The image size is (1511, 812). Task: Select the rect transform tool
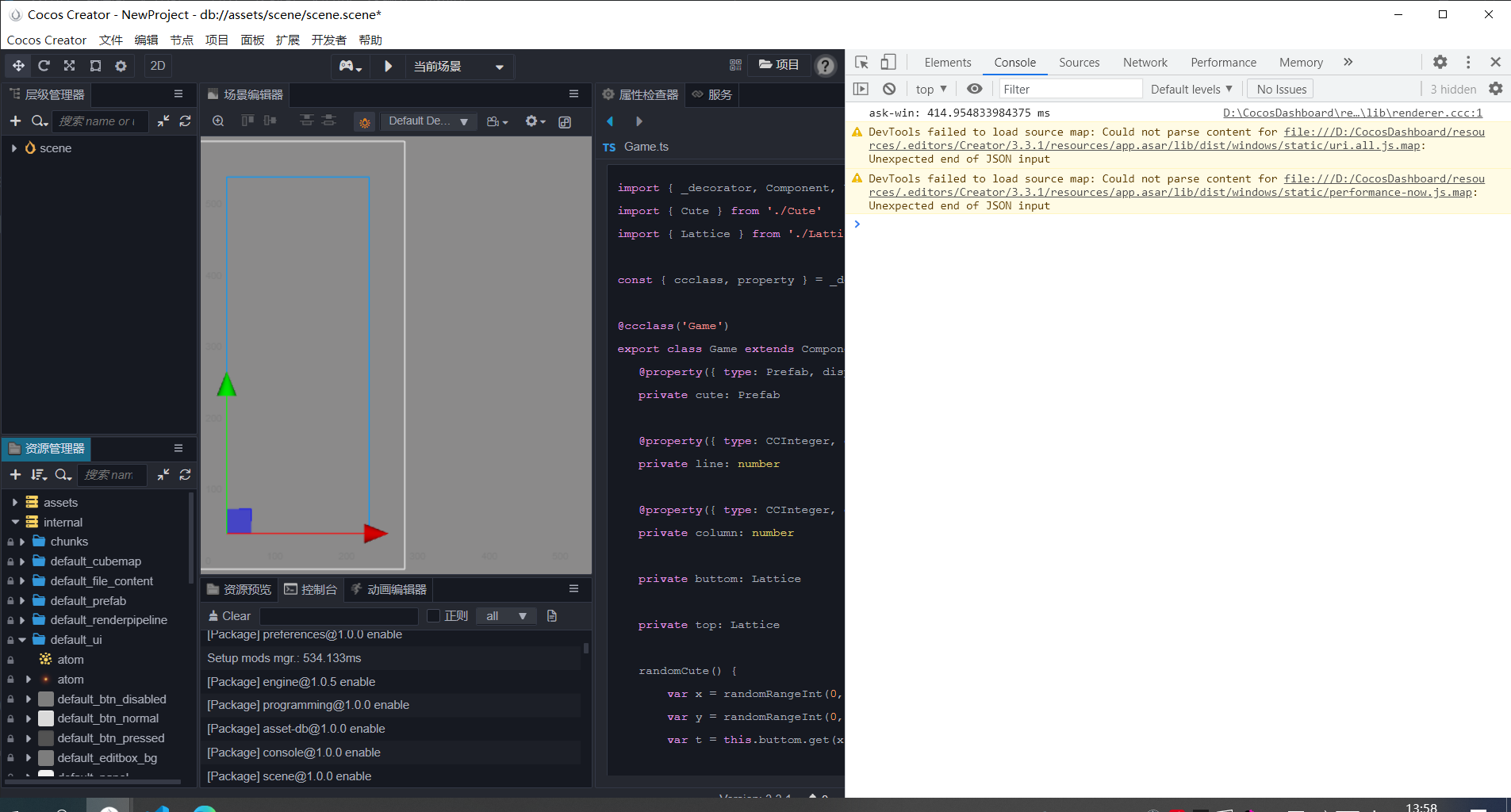[95, 66]
